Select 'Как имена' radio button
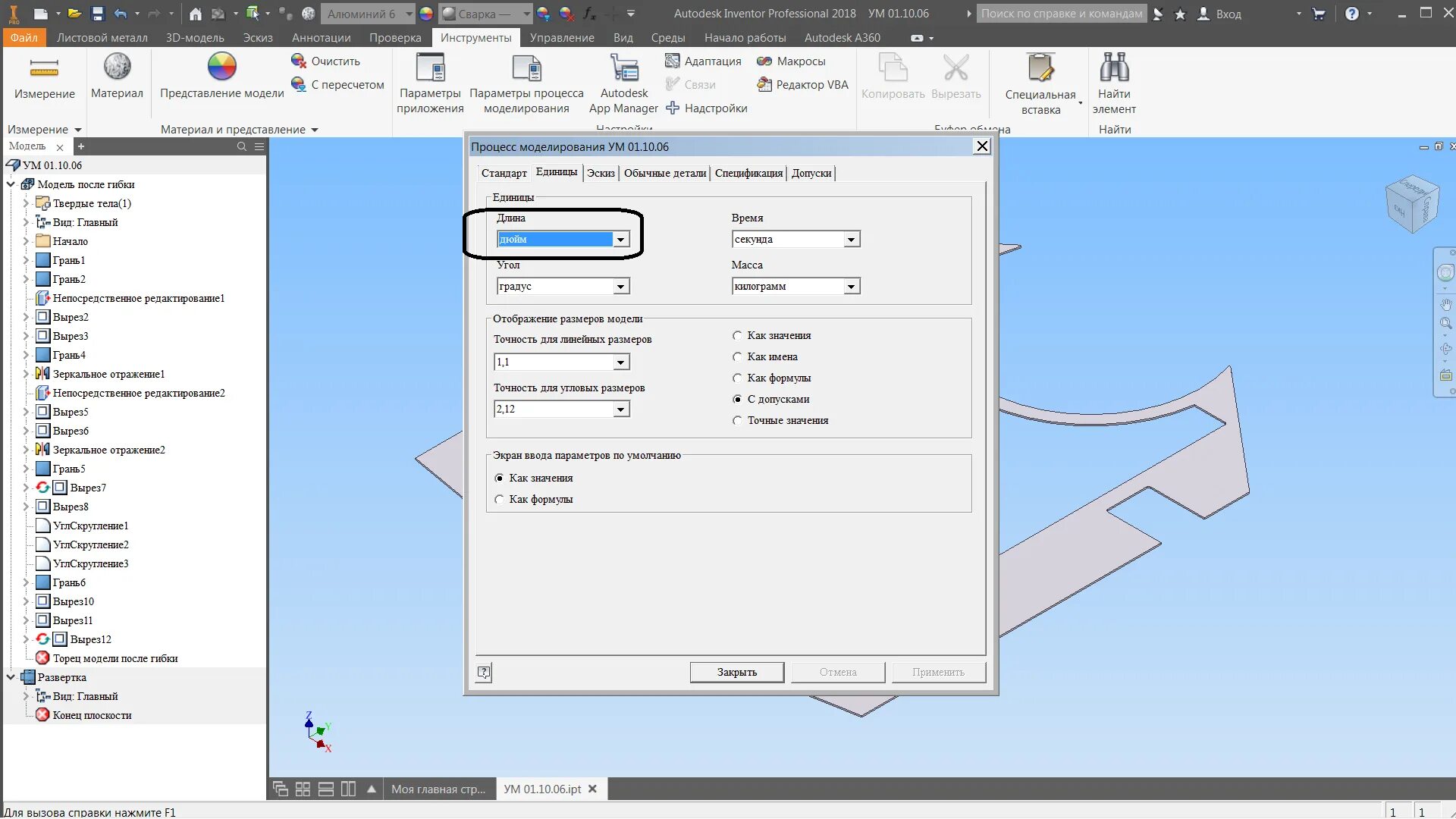Screen dimensions: 1456x819 point(737,356)
